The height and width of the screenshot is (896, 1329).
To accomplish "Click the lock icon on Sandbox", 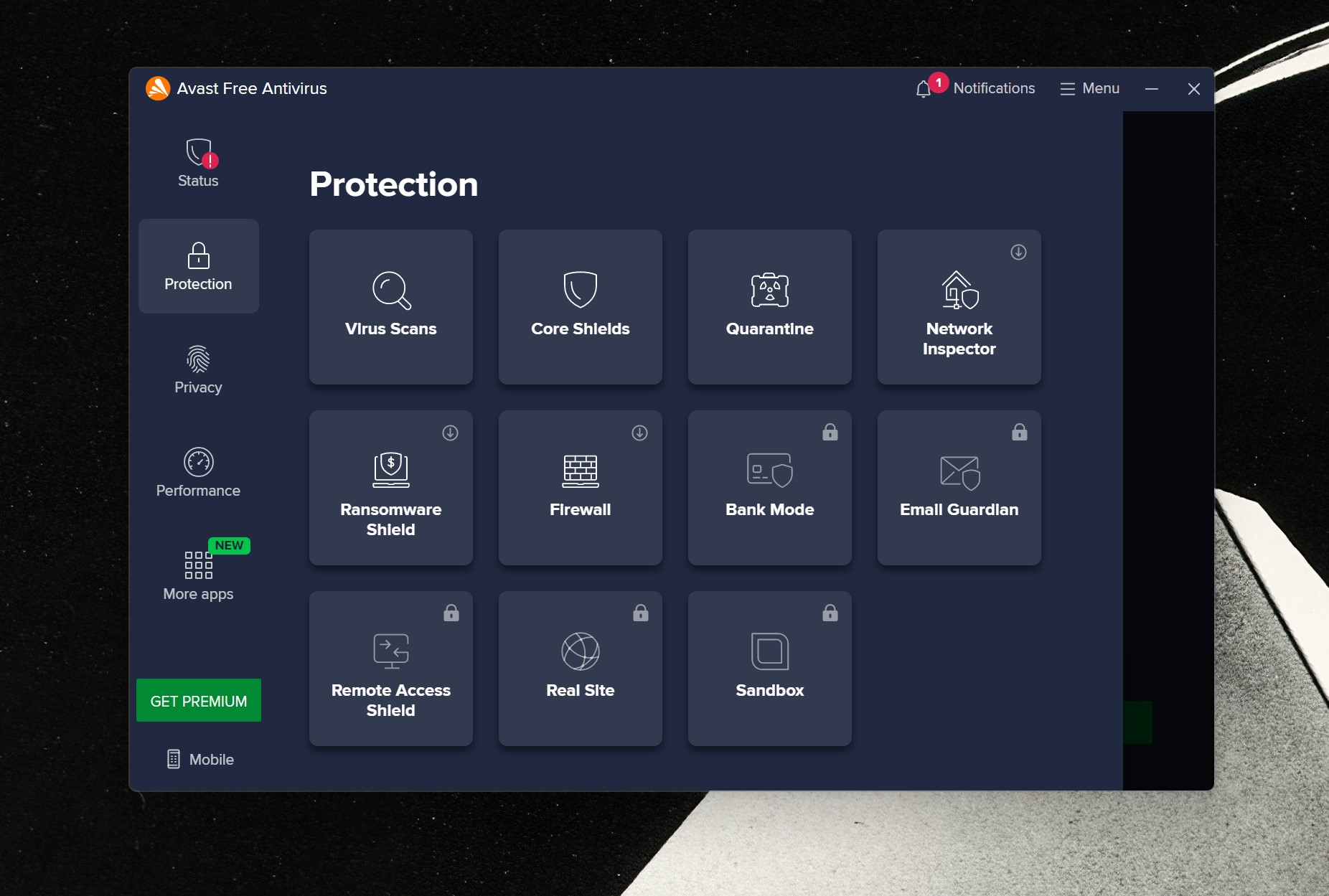I will pos(830,613).
